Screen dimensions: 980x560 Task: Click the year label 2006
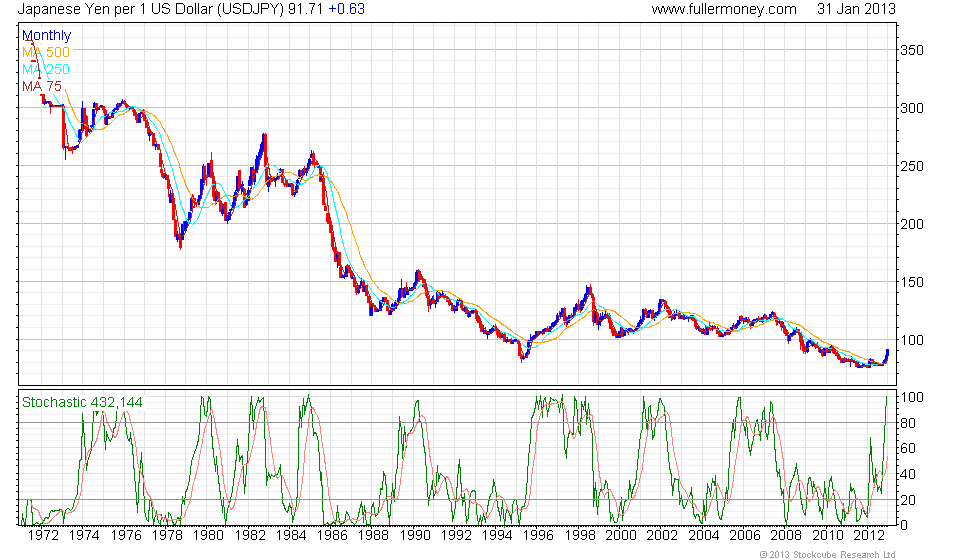click(744, 536)
